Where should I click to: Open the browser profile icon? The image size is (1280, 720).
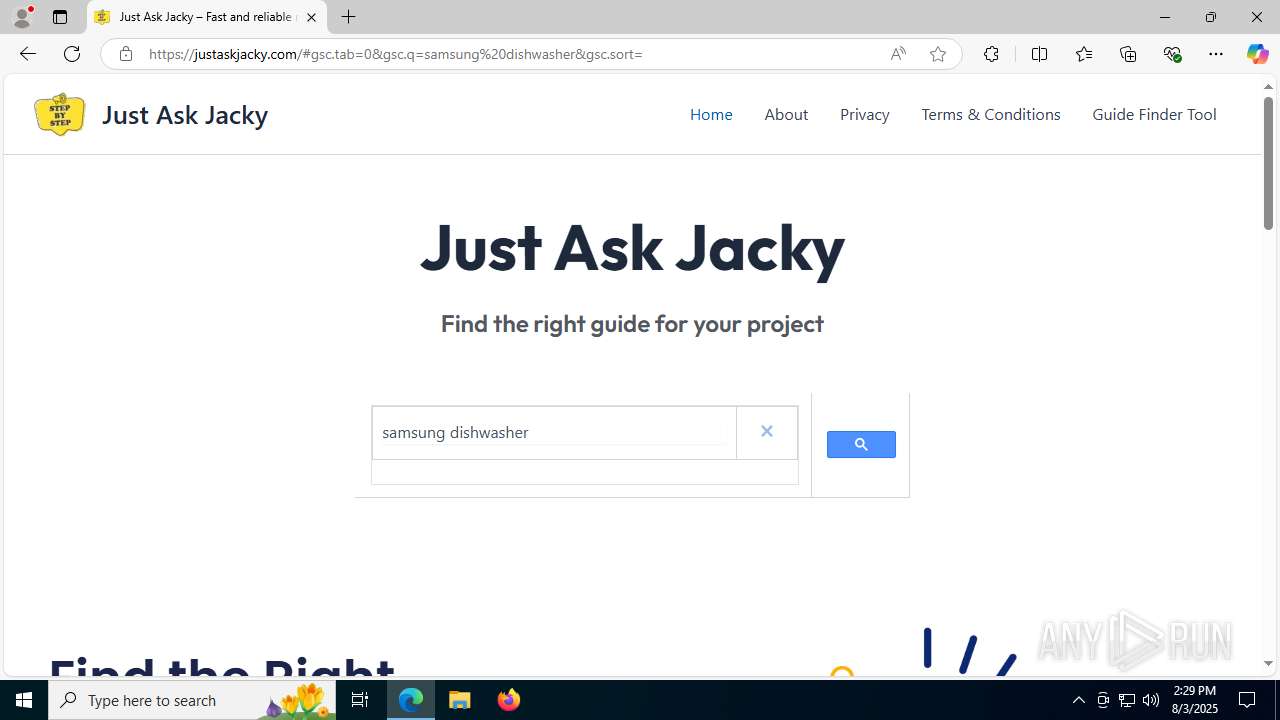[22, 17]
